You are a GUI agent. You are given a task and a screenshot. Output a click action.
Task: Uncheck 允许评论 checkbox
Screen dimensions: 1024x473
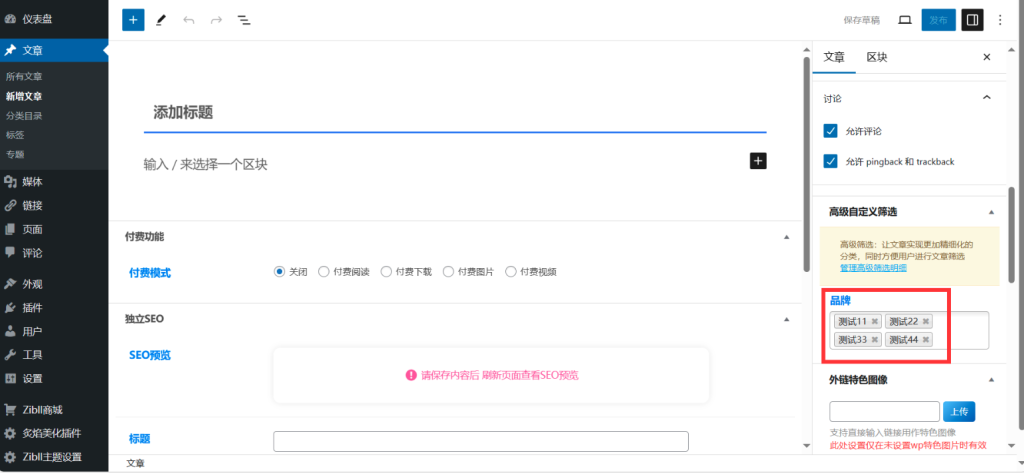[831, 131]
